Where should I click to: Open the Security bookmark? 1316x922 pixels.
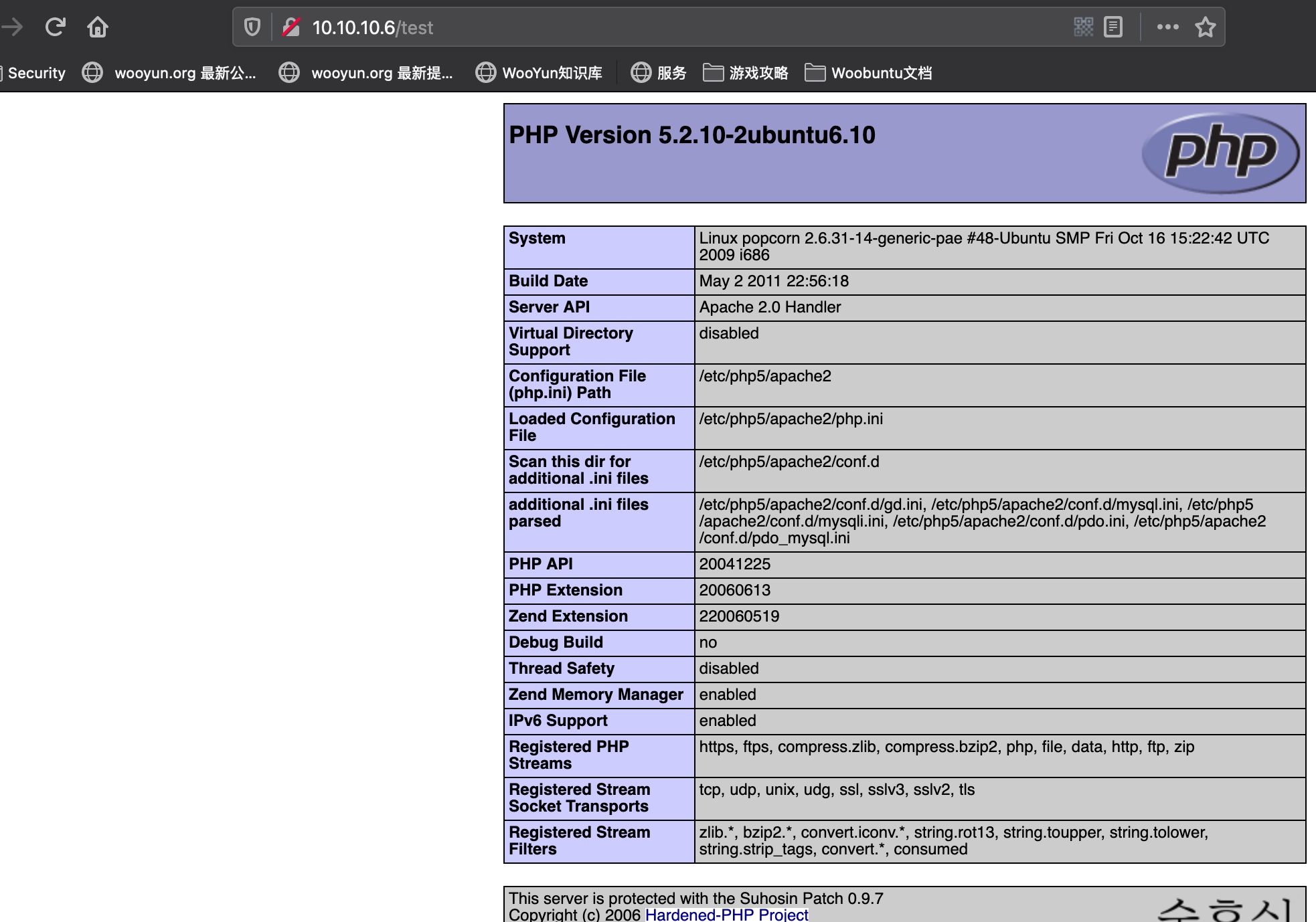click(36, 73)
